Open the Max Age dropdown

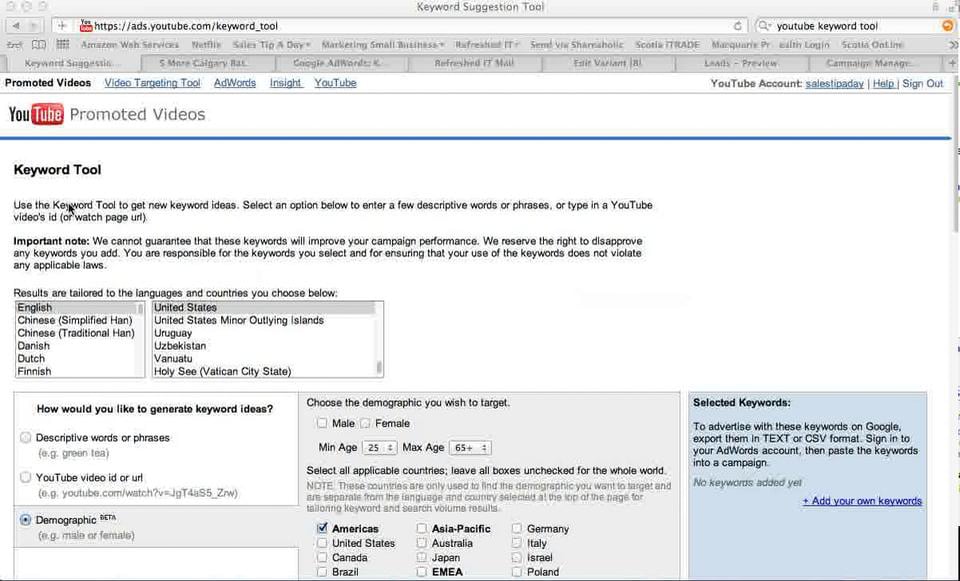[470, 448]
